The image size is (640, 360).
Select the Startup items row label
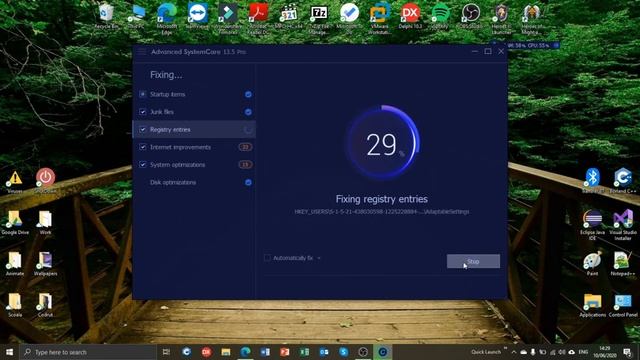(167, 94)
